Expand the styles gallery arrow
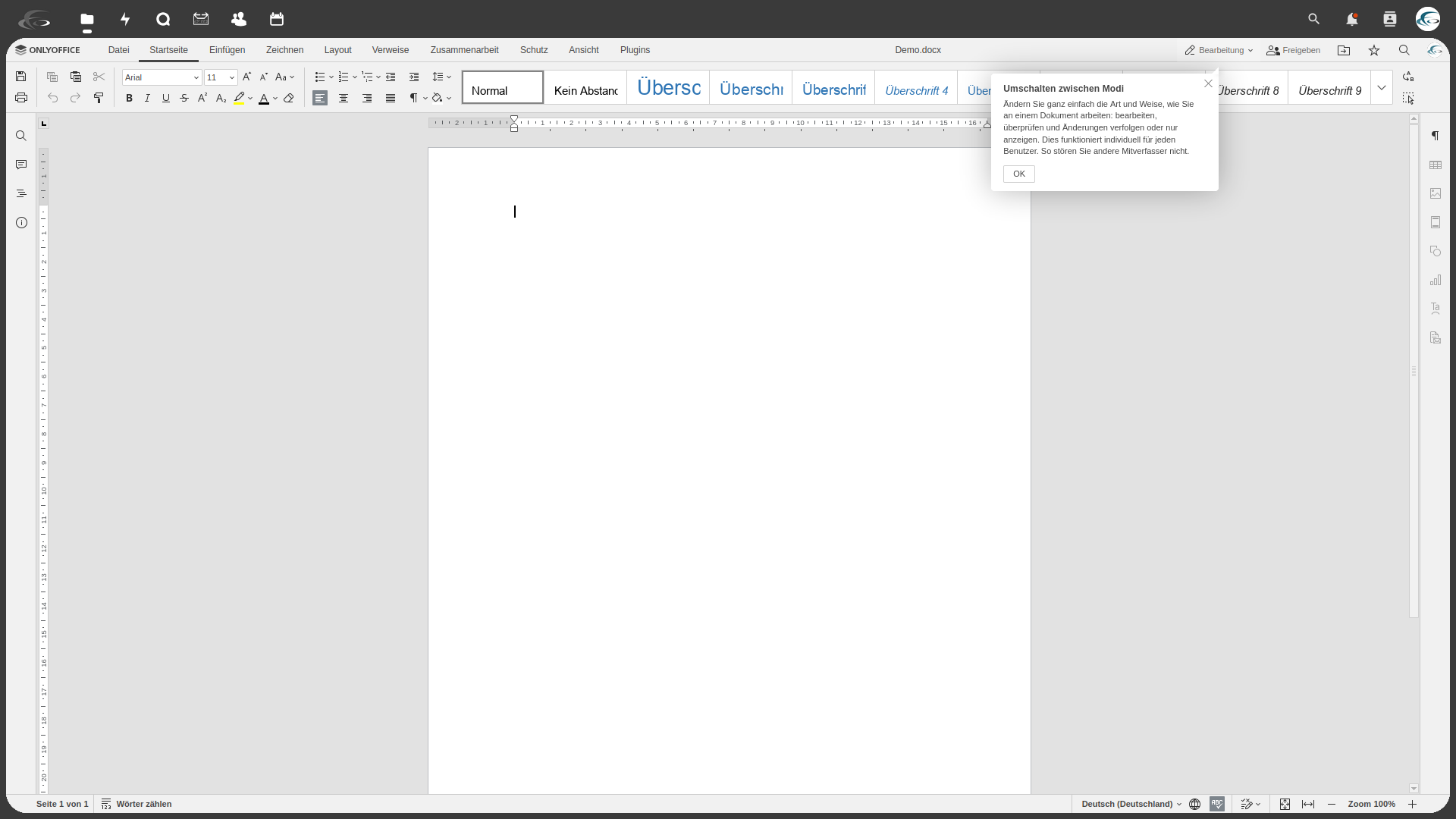 (1382, 87)
